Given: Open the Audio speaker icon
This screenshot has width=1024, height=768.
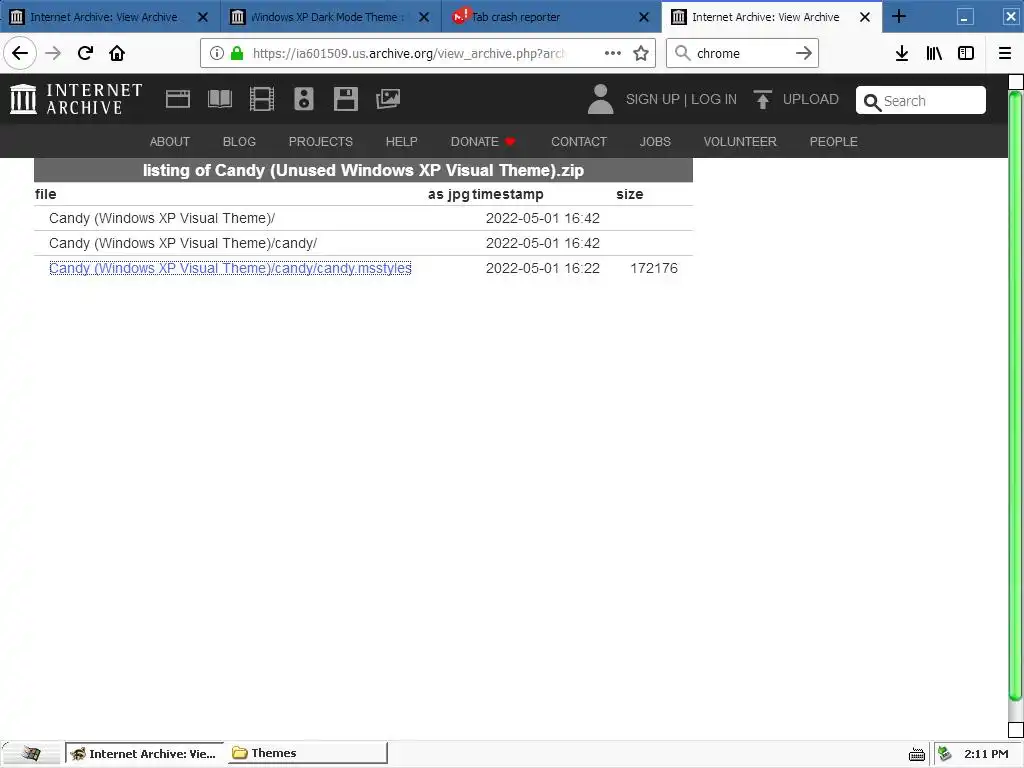Looking at the screenshot, I should (x=304, y=99).
